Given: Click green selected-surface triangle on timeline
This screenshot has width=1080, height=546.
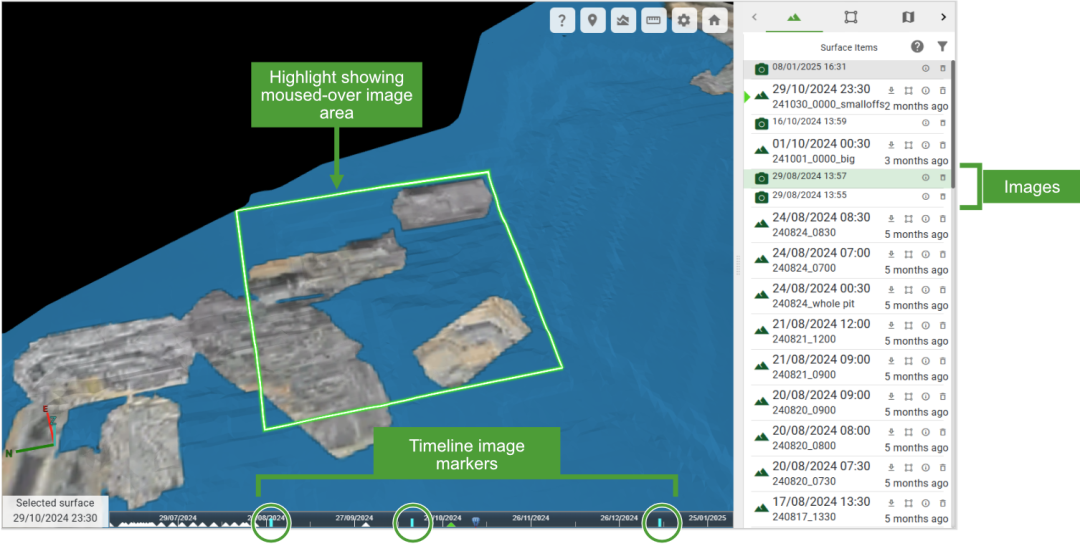Looking at the screenshot, I should [451, 524].
